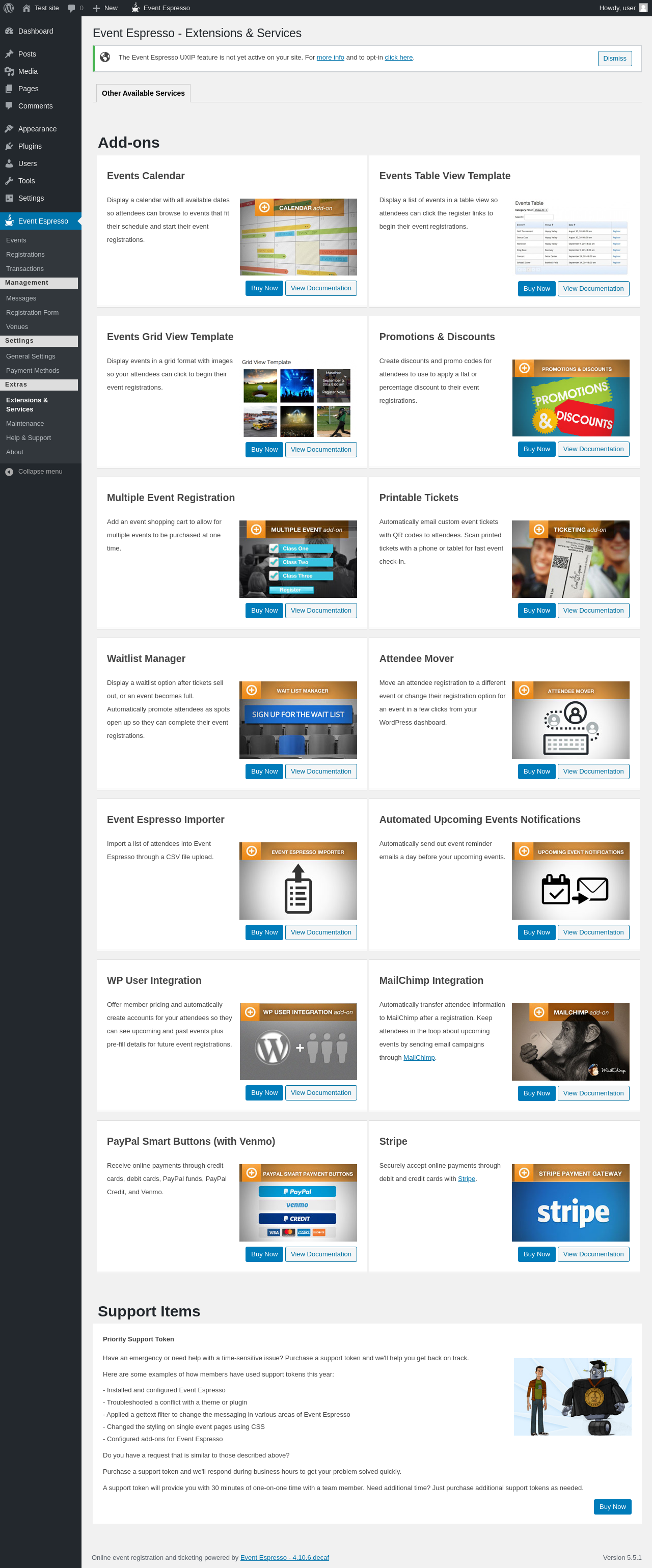Buy the Waitlist Manager add-on
The image size is (652, 1568).
pyautogui.click(x=264, y=771)
